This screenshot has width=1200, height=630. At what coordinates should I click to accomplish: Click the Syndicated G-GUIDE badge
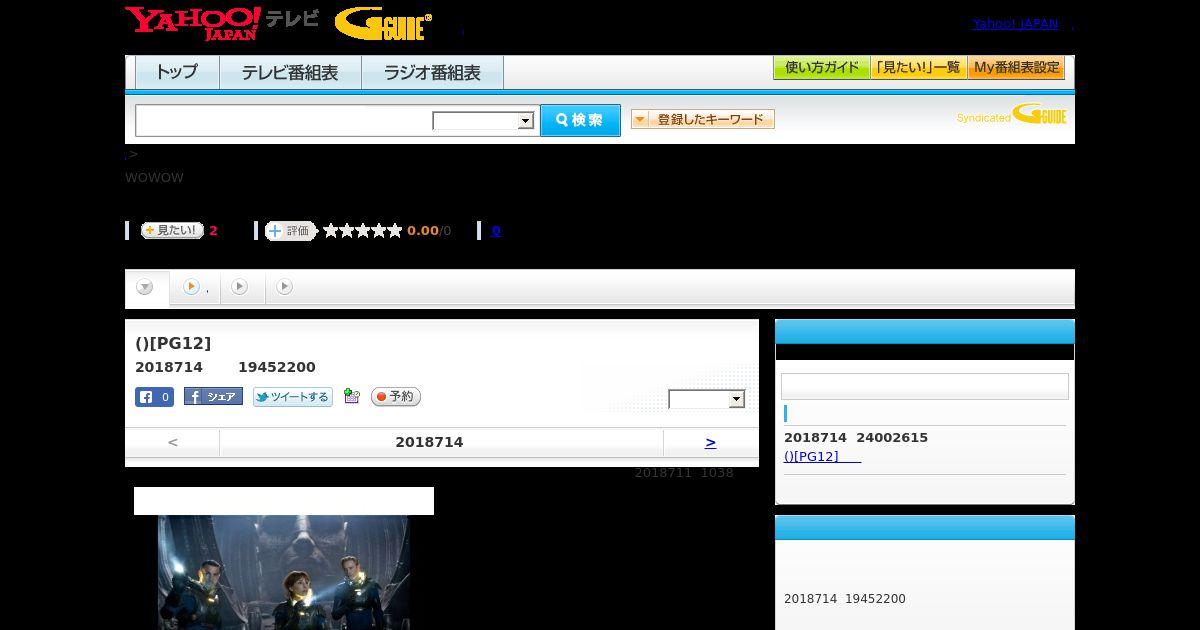click(x=1011, y=114)
